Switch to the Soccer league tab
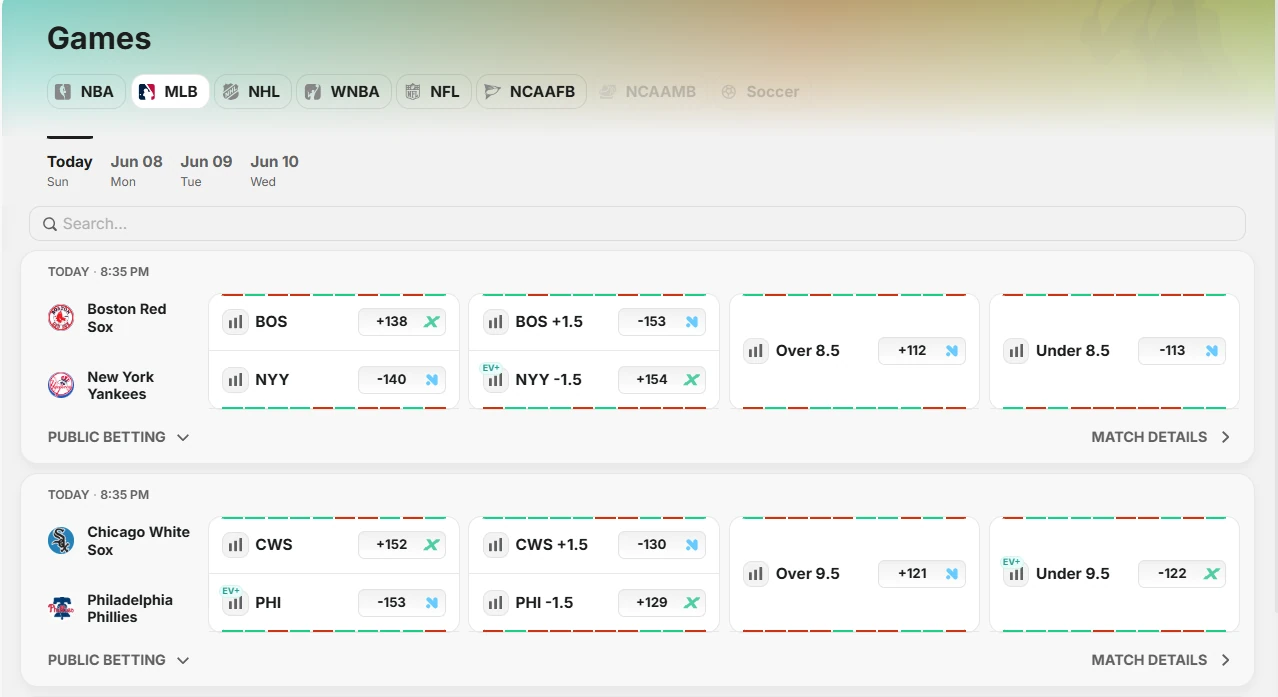 point(761,92)
